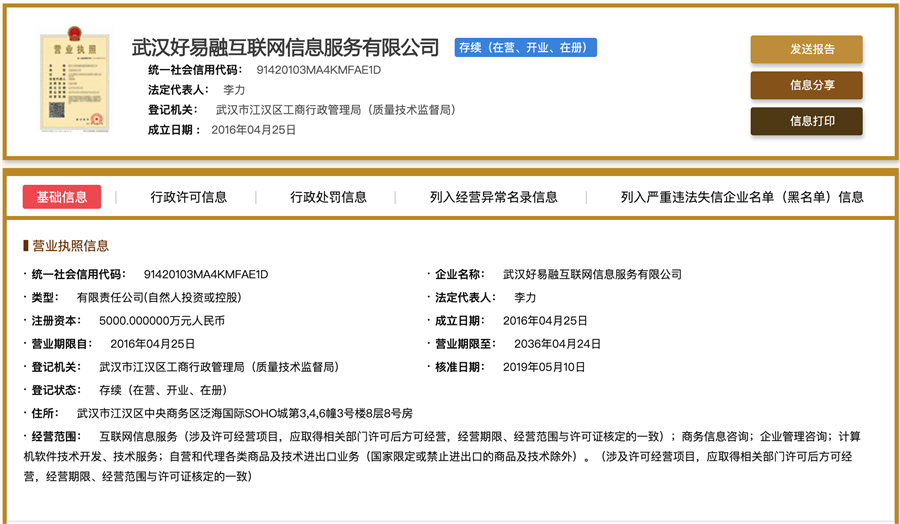Click 登记机关 value in license info section
Image resolution: width=900 pixels, height=524 pixels.
coord(219,367)
